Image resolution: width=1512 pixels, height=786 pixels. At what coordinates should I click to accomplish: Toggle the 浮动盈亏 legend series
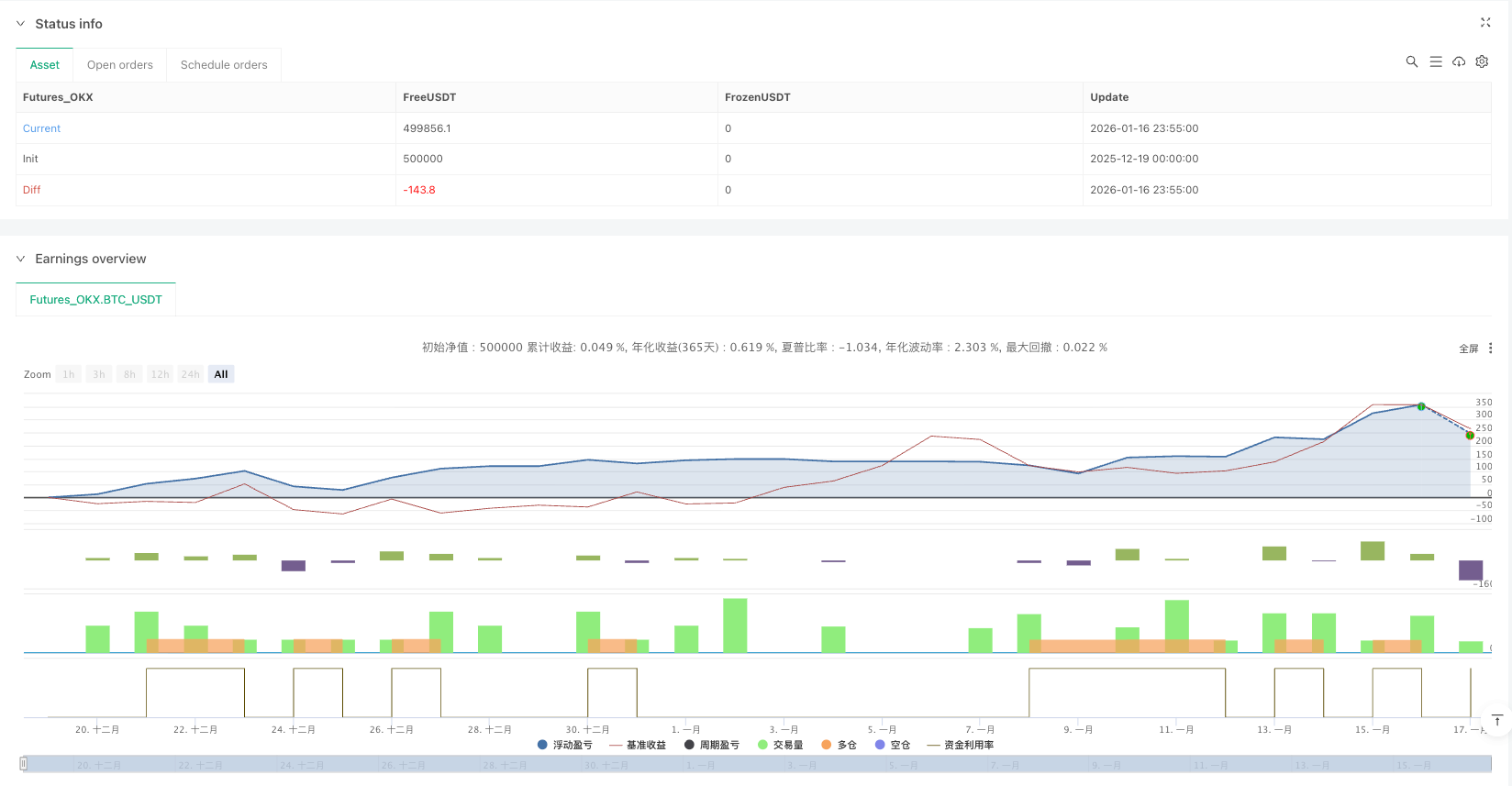pos(565,745)
